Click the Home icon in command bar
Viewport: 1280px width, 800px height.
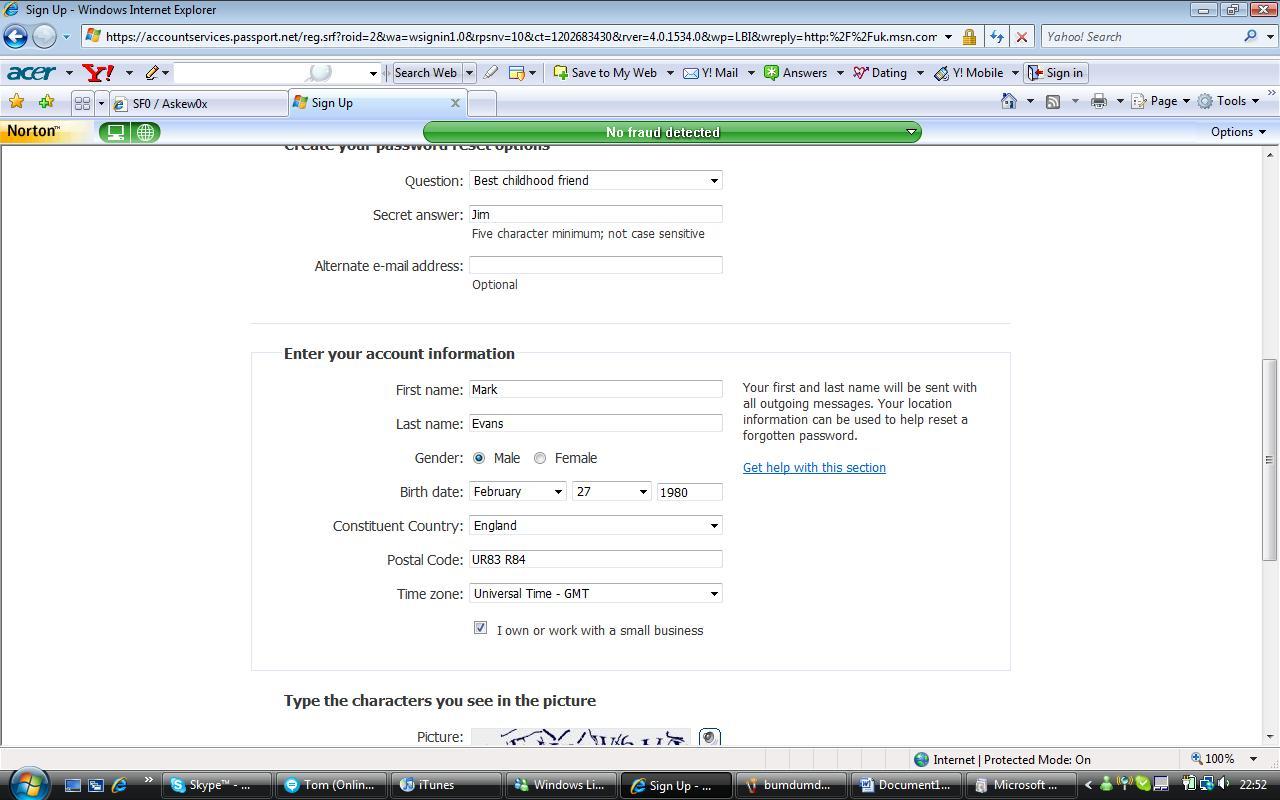tap(1009, 101)
